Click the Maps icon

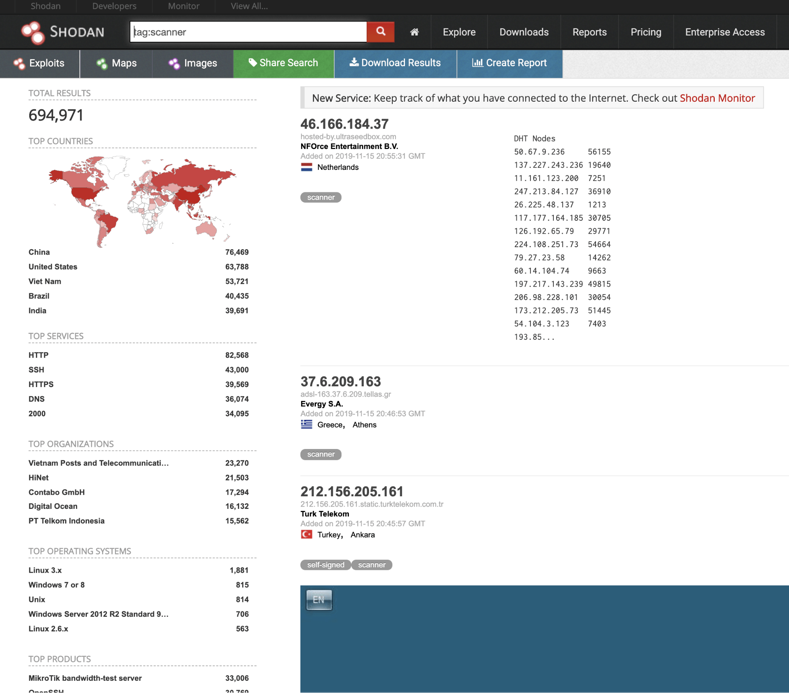click(x=102, y=63)
